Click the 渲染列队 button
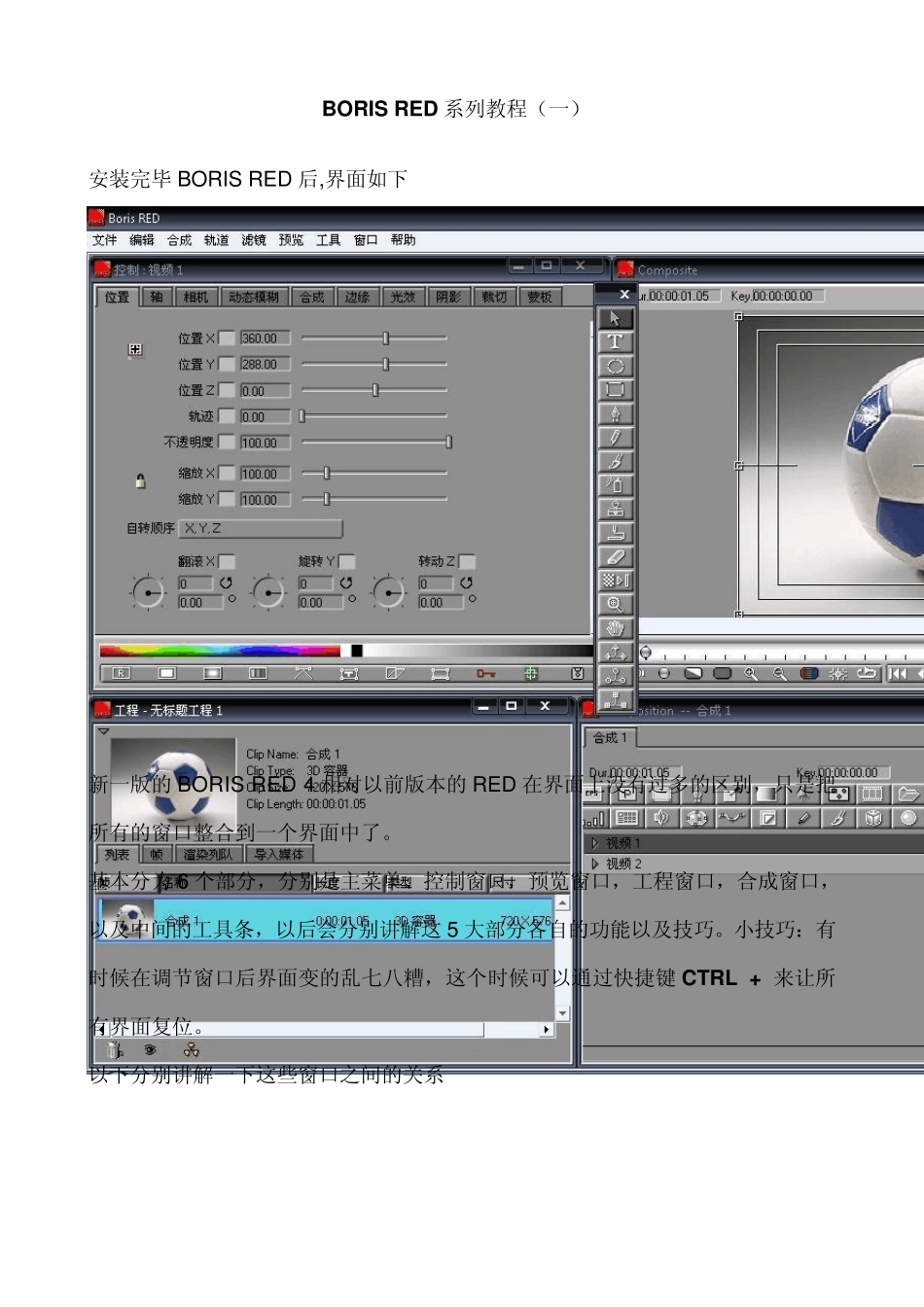Viewport: 924px width, 1307px height. pyautogui.click(x=207, y=855)
